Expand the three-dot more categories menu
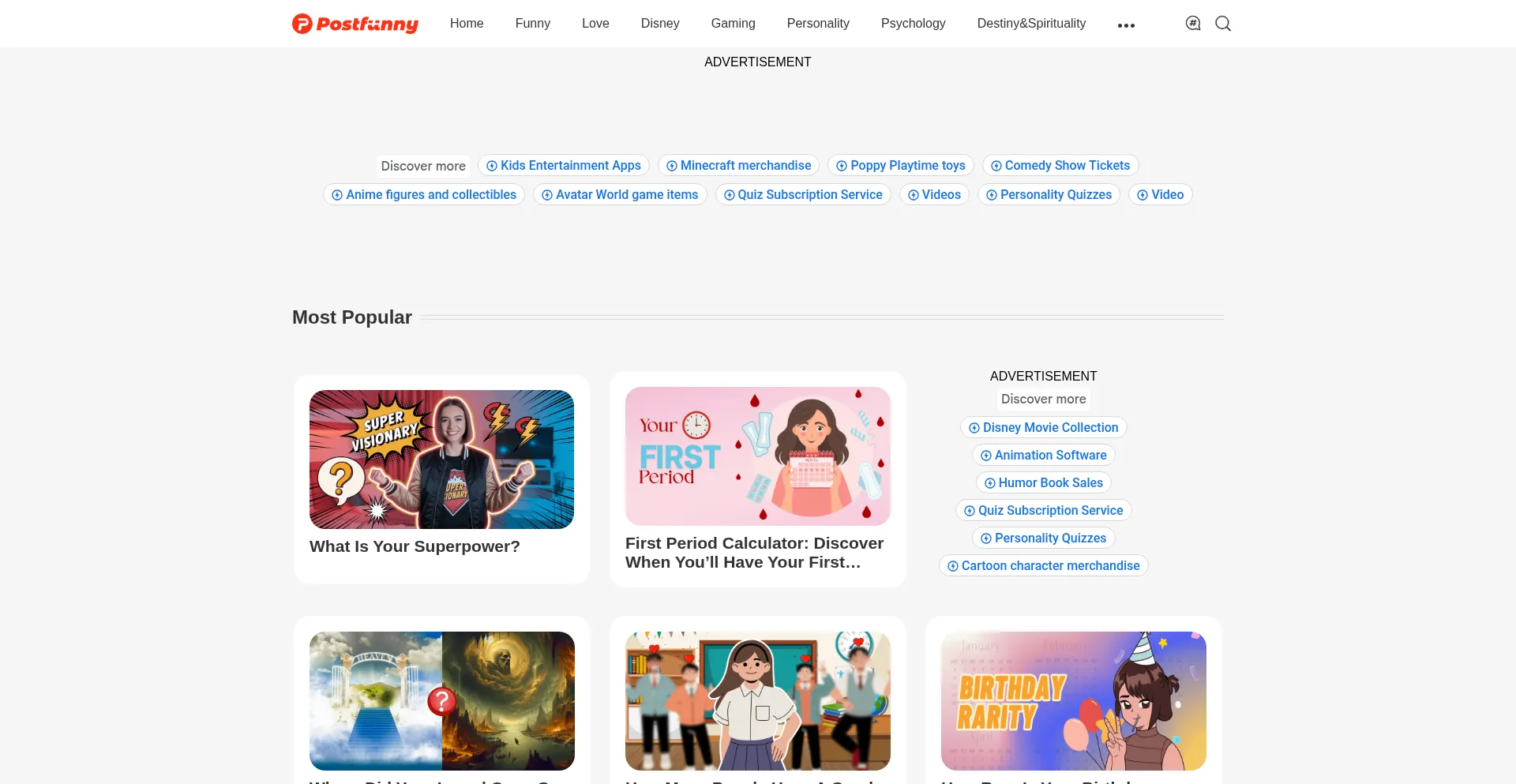This screenshot has height=784, width=1516. coord(1126,25)
